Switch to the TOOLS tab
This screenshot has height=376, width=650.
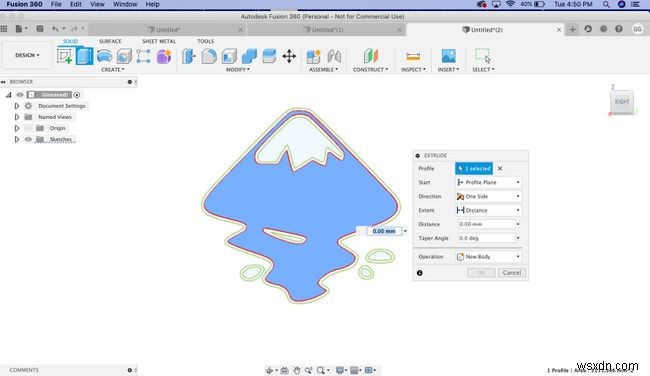click(205, 41)
